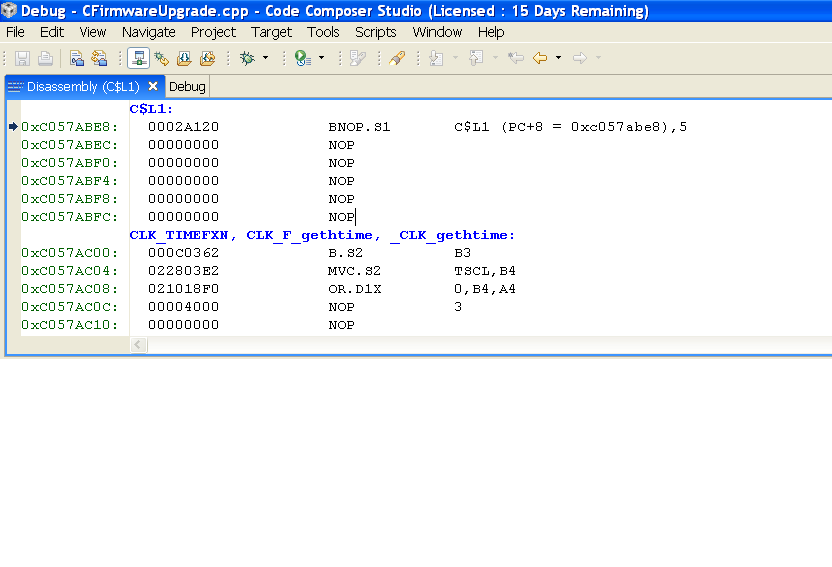Image resolution: width=832 pixels, height=567 pixels.
Task: Open the dropdown next to previous annotation icon
Action: [x=495, y=58]
